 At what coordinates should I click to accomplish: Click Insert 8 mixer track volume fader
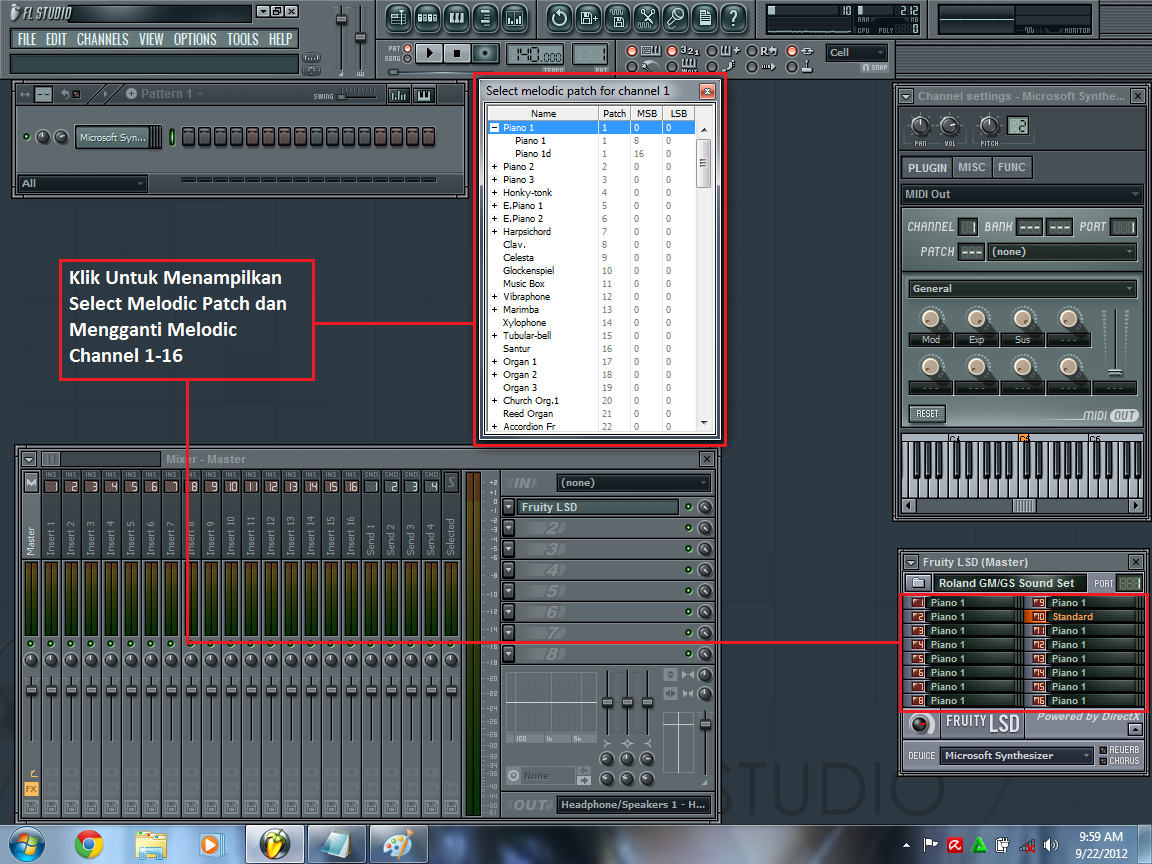191,690
